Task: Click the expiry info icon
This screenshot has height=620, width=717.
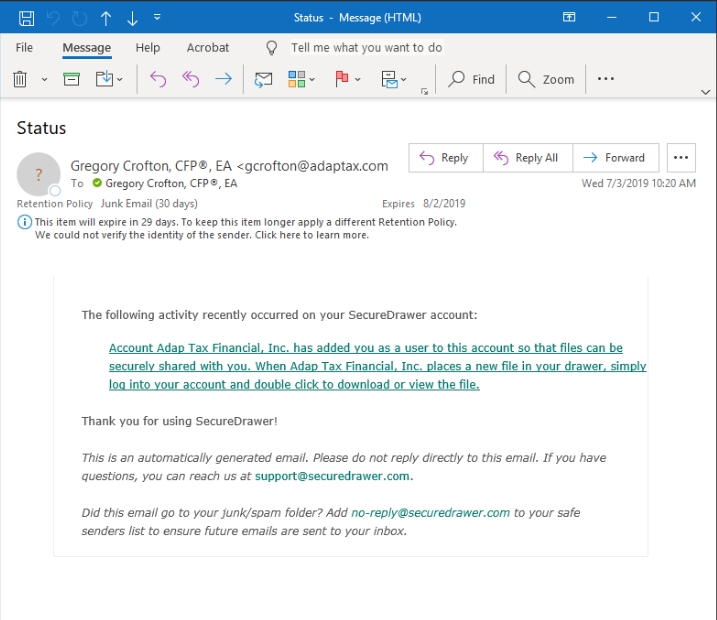Action: 24,222
